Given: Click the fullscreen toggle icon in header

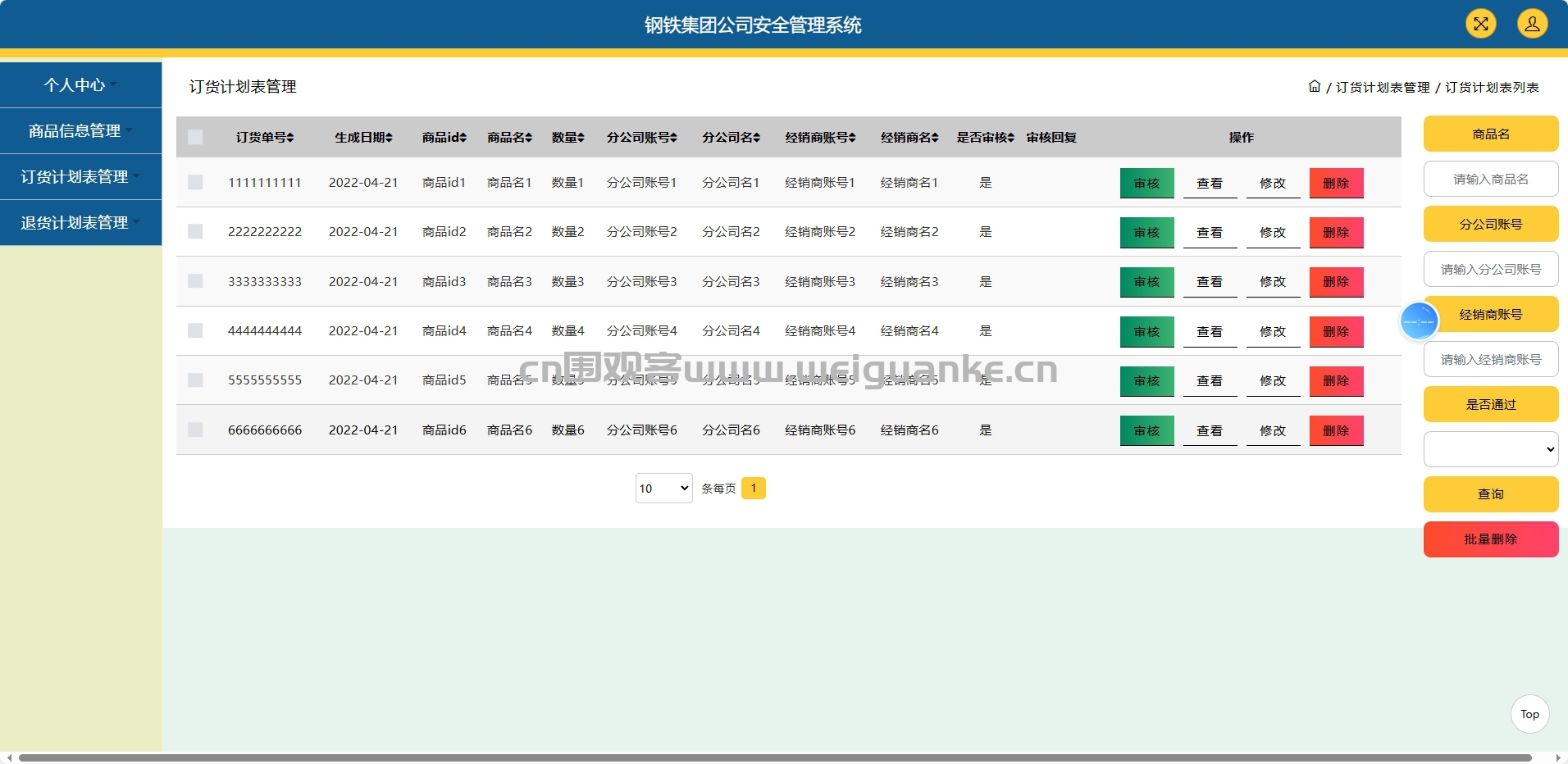Looking at the screenshot, I should [x=1480, y=24].
